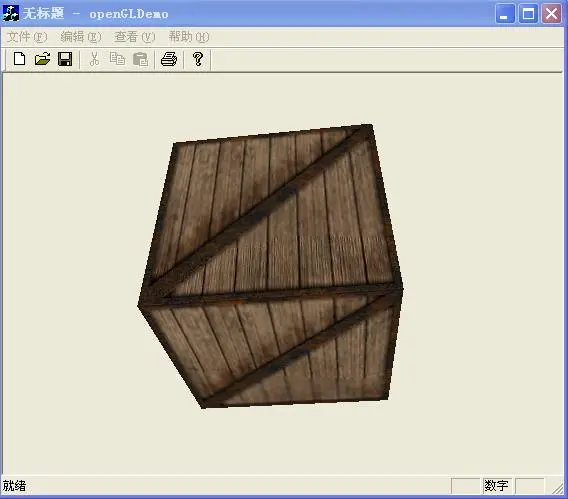Click the 数字 status bar indicator
Viewport: 568px width, 499px height.
tap(497, 486)
